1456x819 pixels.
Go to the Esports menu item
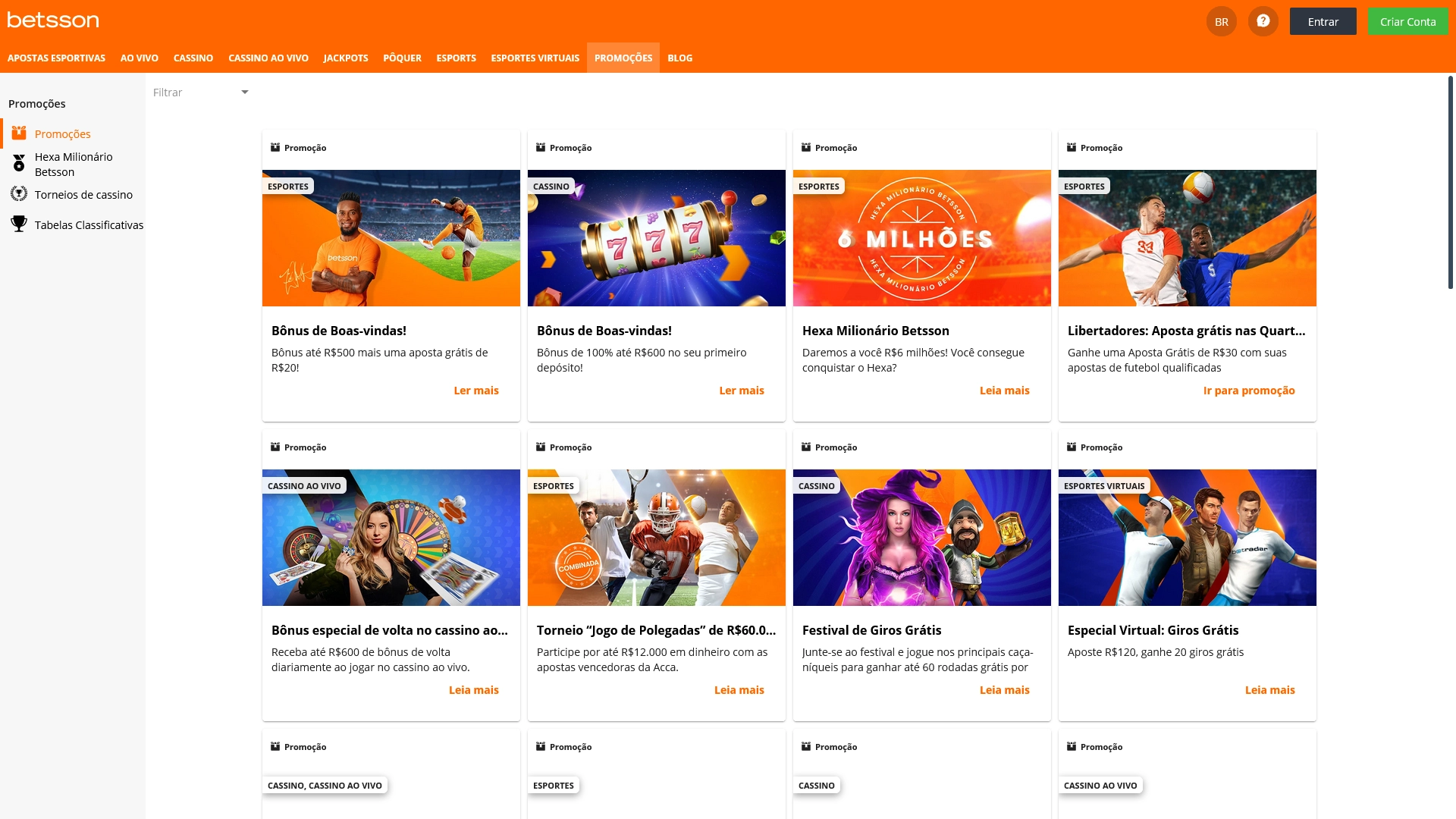[457, 58]
